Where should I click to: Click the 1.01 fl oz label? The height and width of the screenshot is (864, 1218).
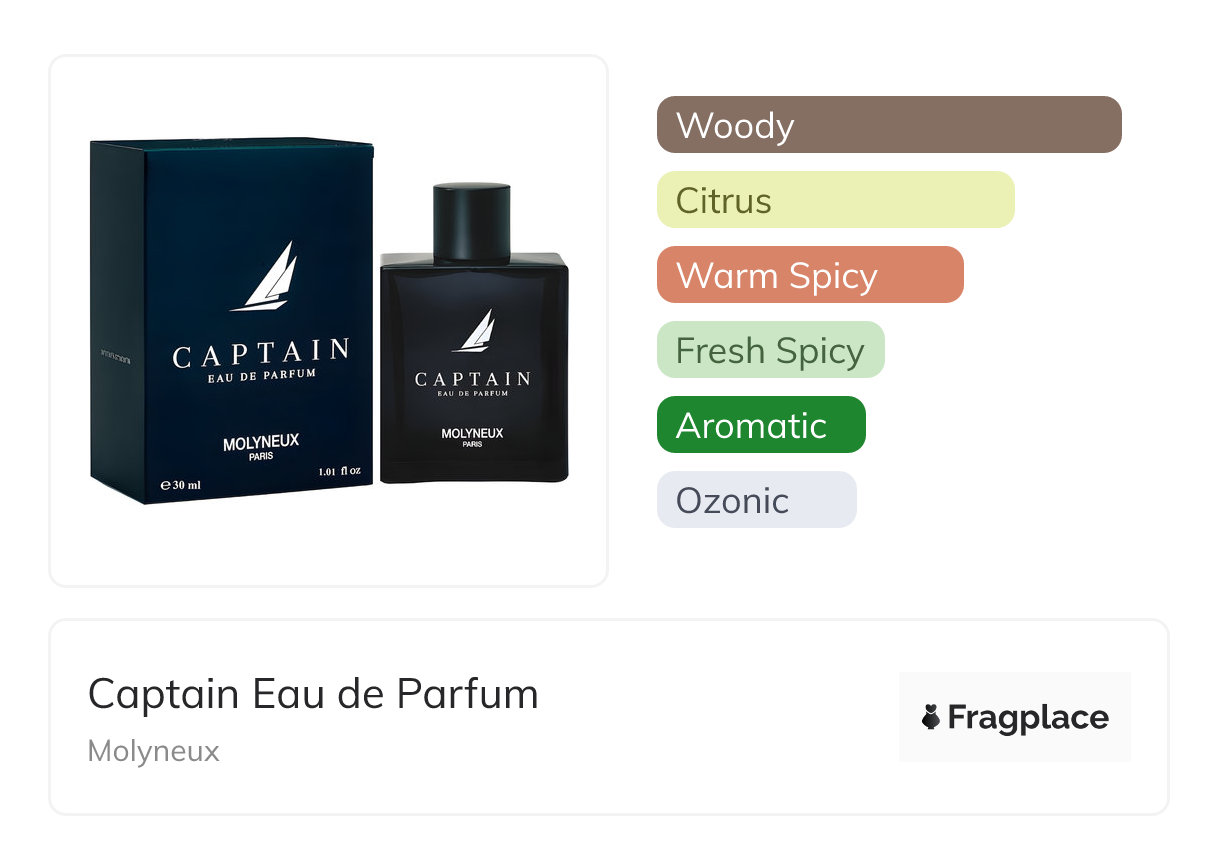340,471
